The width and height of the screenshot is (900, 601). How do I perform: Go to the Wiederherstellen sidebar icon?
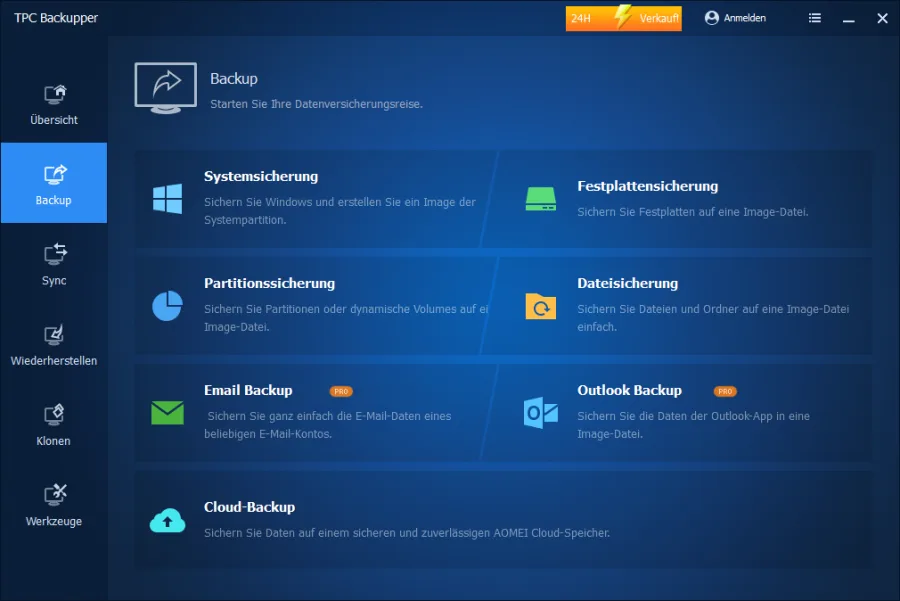55,335
